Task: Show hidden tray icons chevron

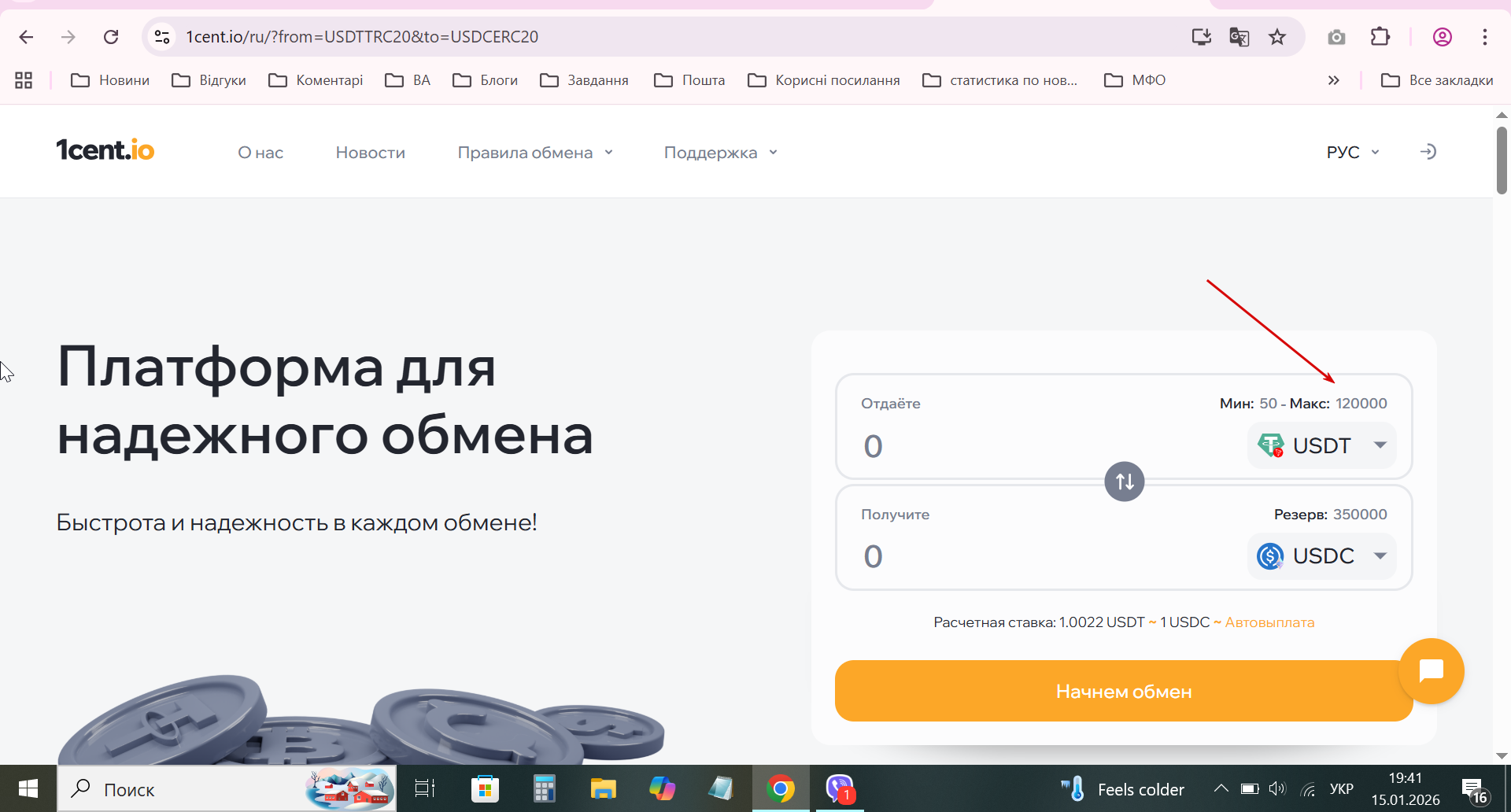Action: click(x=1221, y=788)
